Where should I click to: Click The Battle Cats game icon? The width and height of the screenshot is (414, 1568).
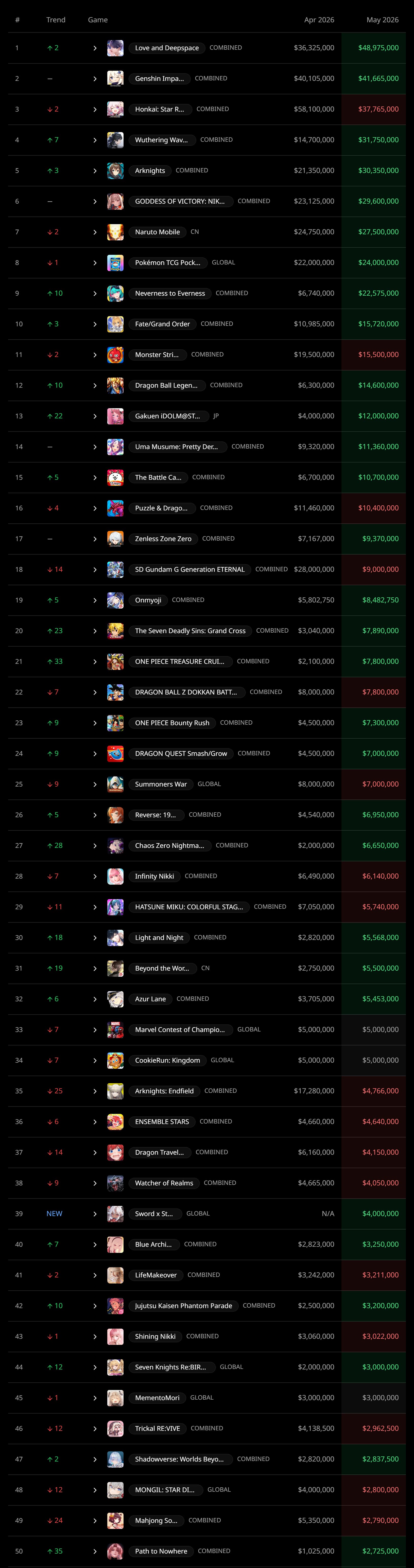(115, 477)
